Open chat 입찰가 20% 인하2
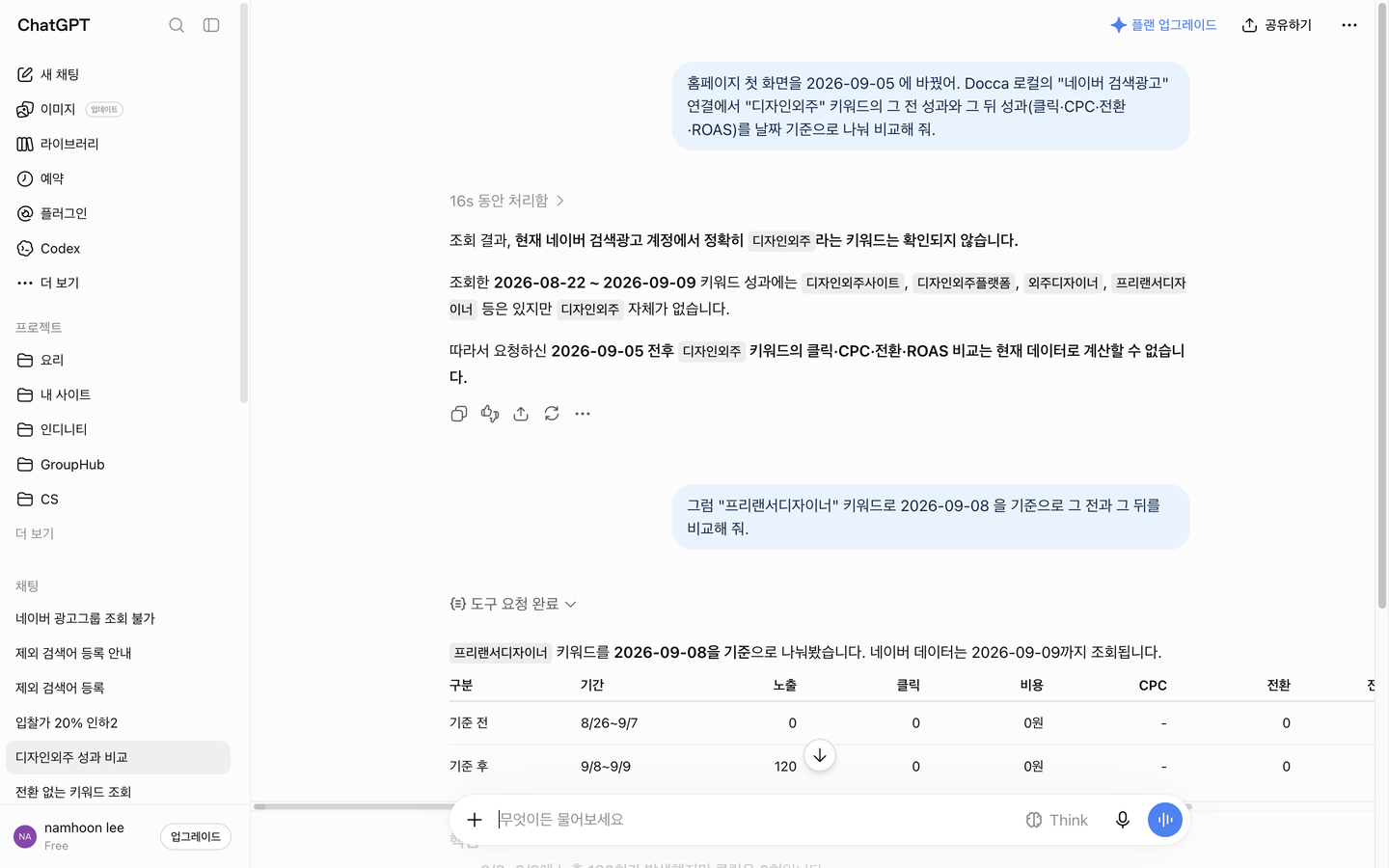This screenshot has width=1389, height=868. 118,722
